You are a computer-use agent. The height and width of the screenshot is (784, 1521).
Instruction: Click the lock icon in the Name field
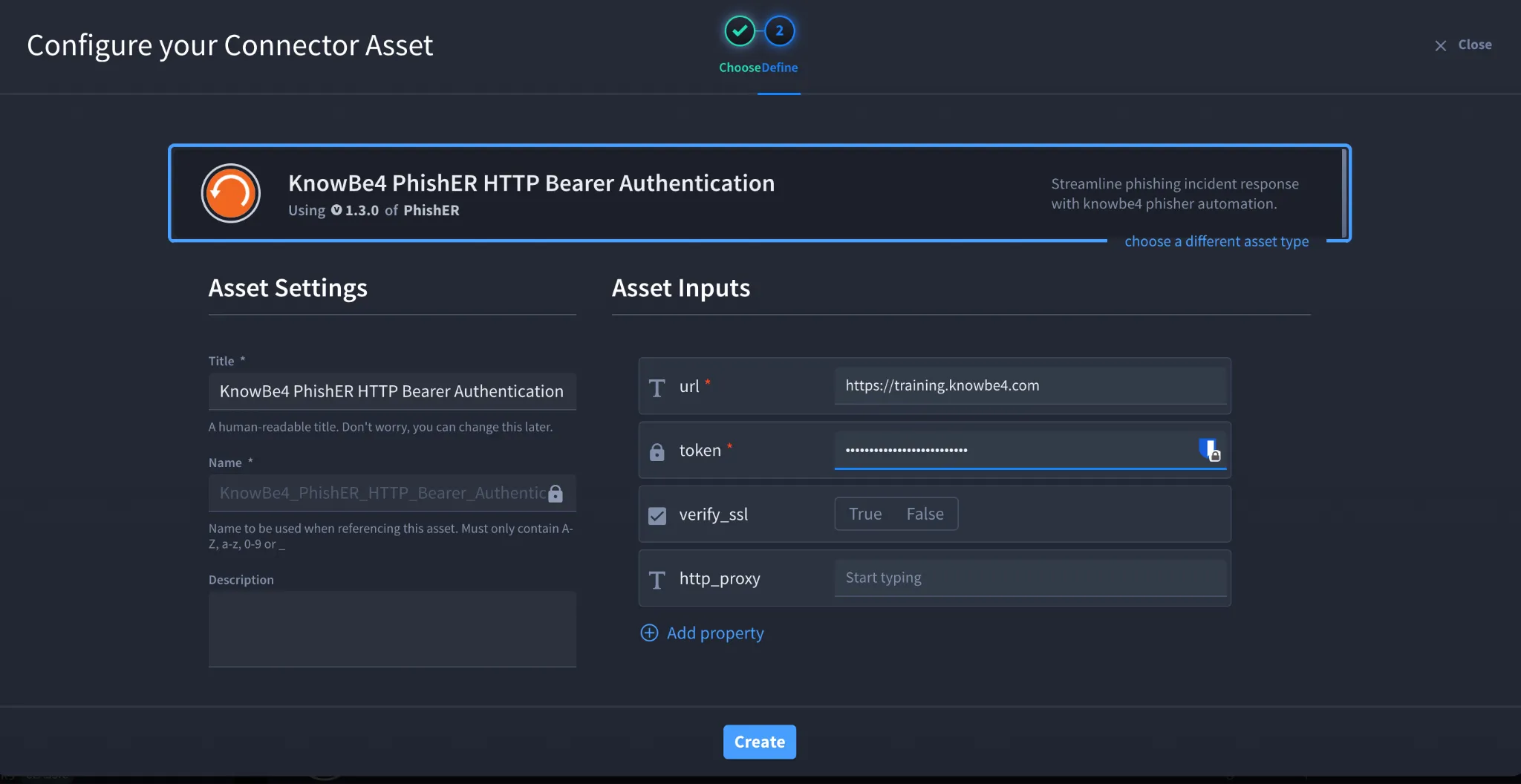click(x=556, y=494)
